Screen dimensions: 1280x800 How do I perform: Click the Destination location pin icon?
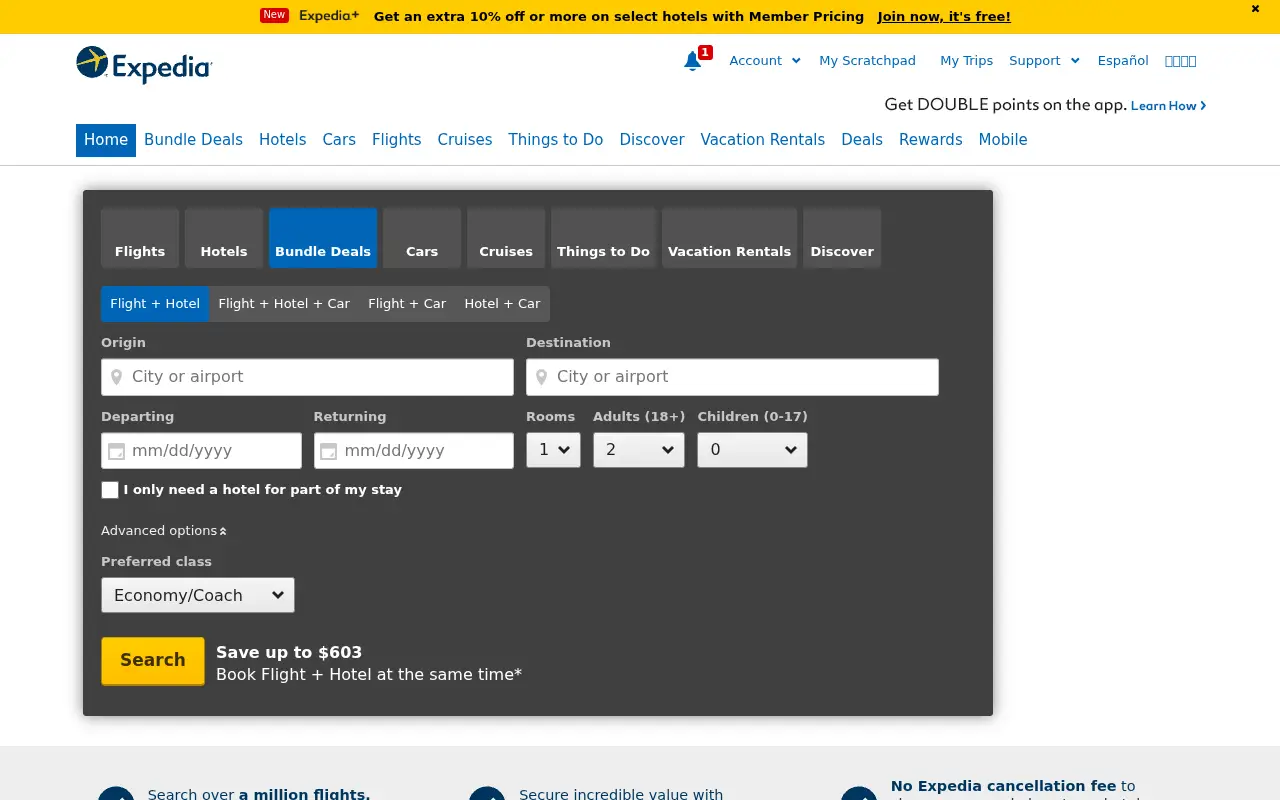pyautogui.click(x=542, y=377)
